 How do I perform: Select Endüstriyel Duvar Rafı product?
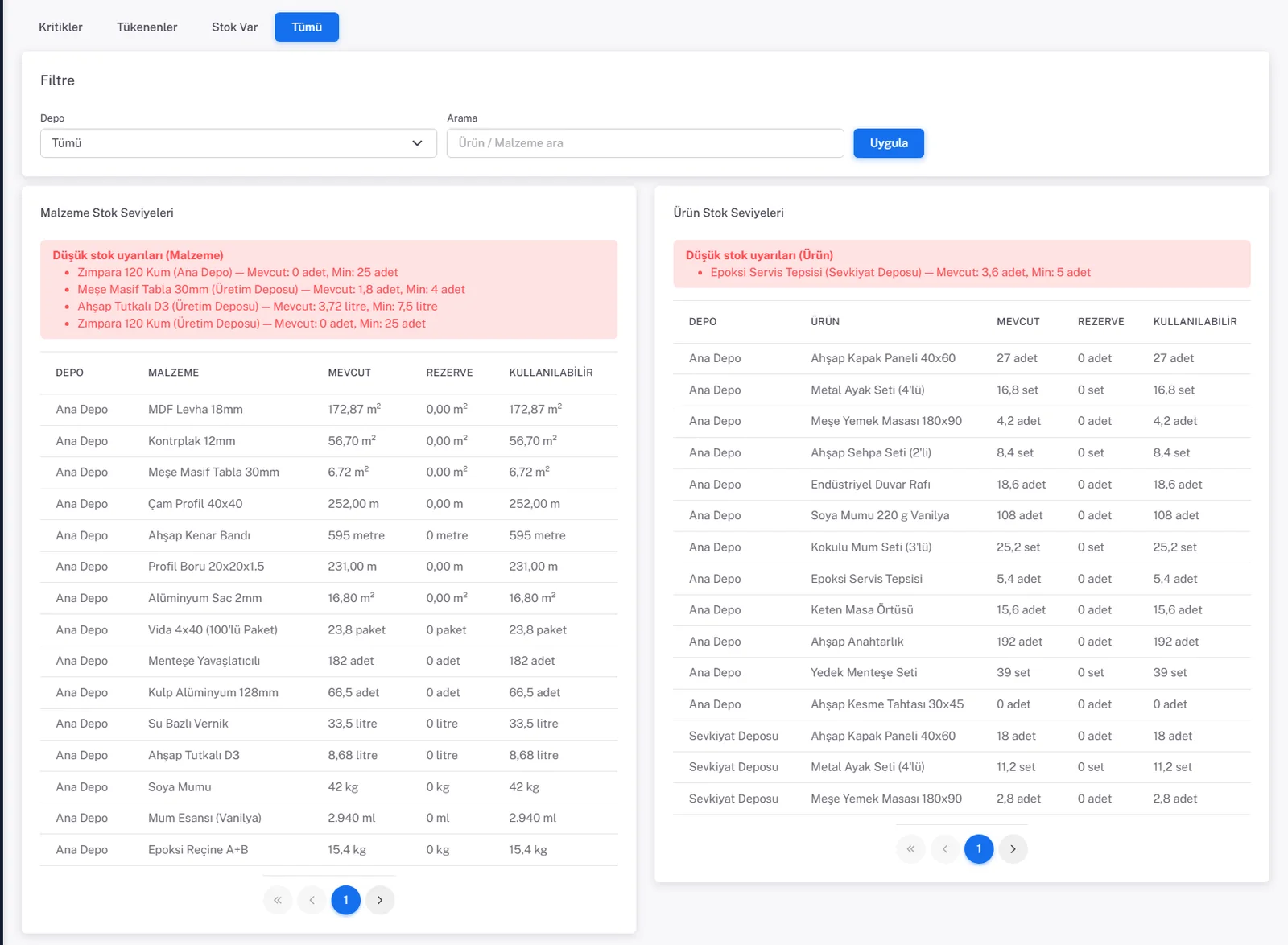(870, 485)
